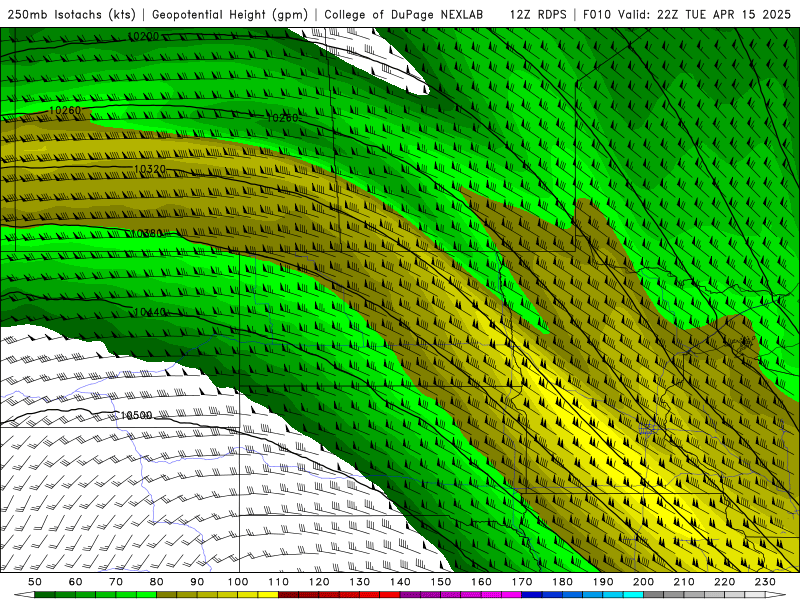
Task: Select the 10320 height contour label
Action: (149, 169)
